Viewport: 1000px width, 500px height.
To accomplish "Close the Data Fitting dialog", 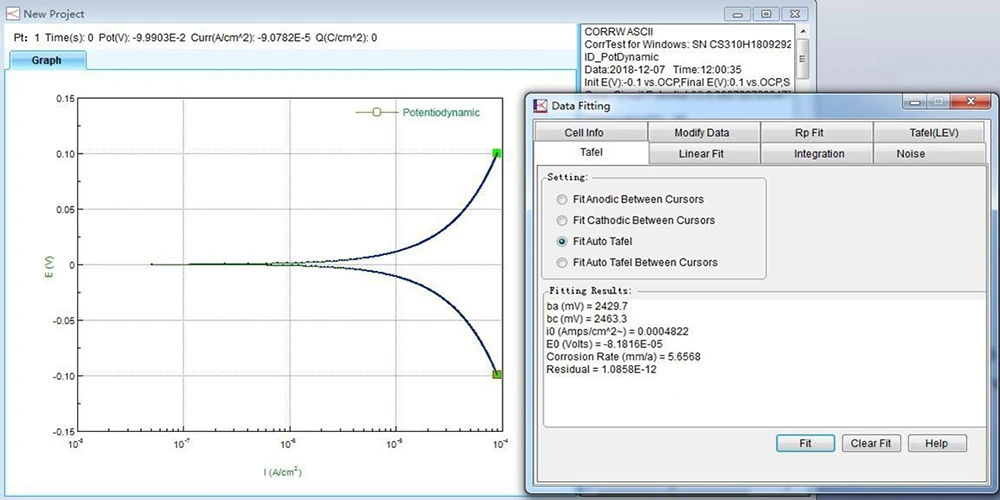I will (x=971, y=102).
